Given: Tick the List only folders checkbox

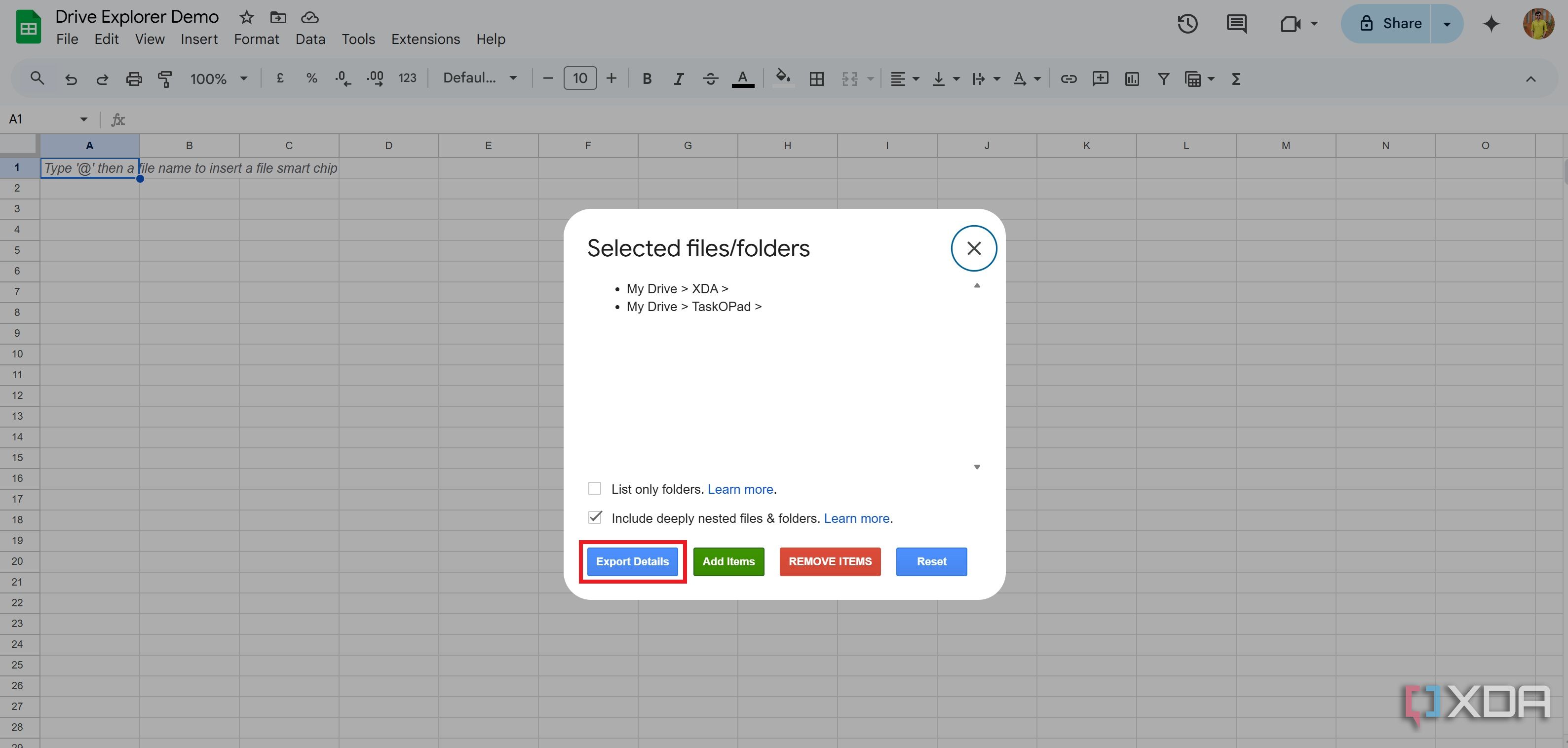Looking at the screenshot, I should point(595,488).
